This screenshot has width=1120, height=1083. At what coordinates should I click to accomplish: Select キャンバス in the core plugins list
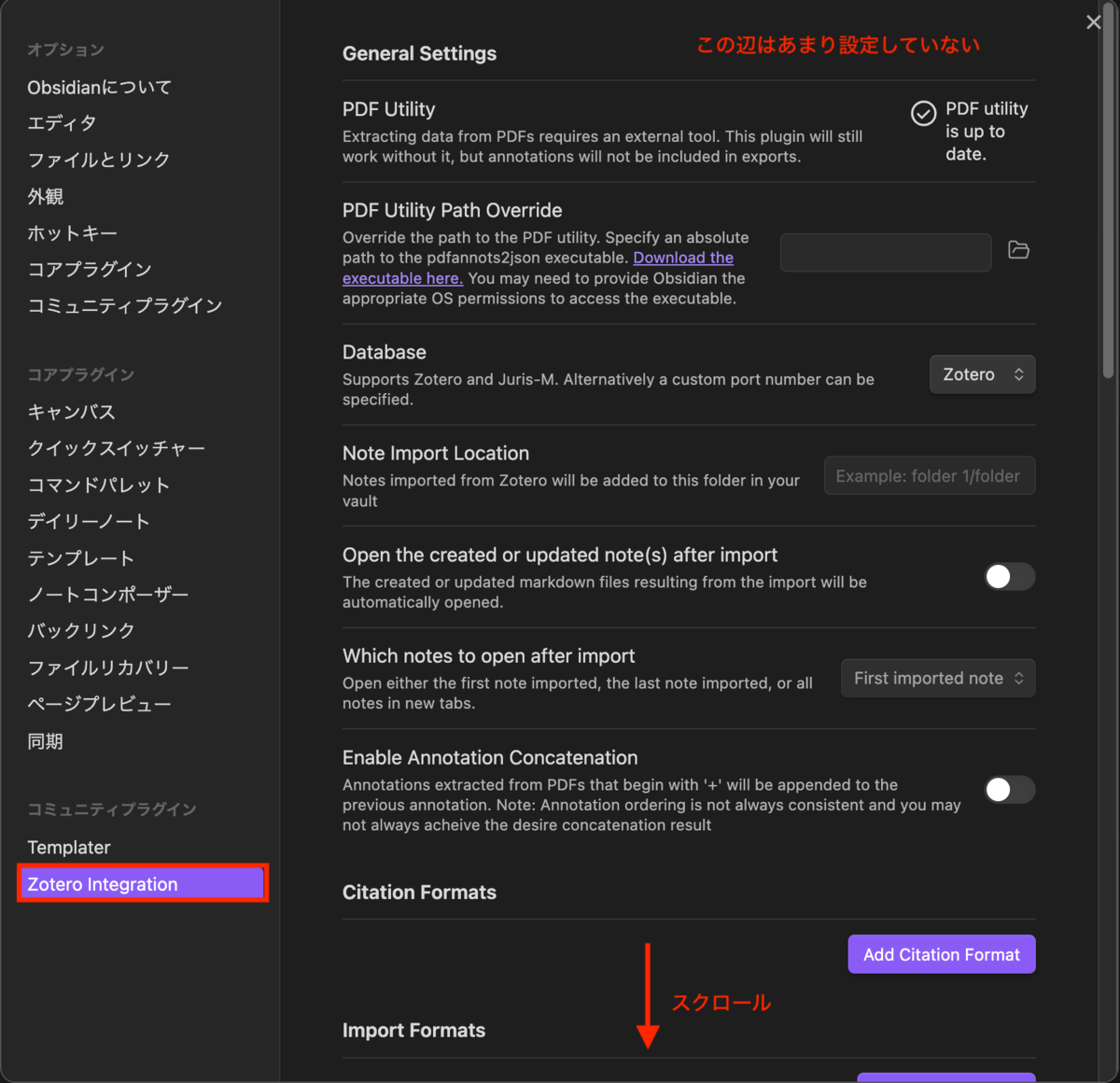(x=72, y=412)
